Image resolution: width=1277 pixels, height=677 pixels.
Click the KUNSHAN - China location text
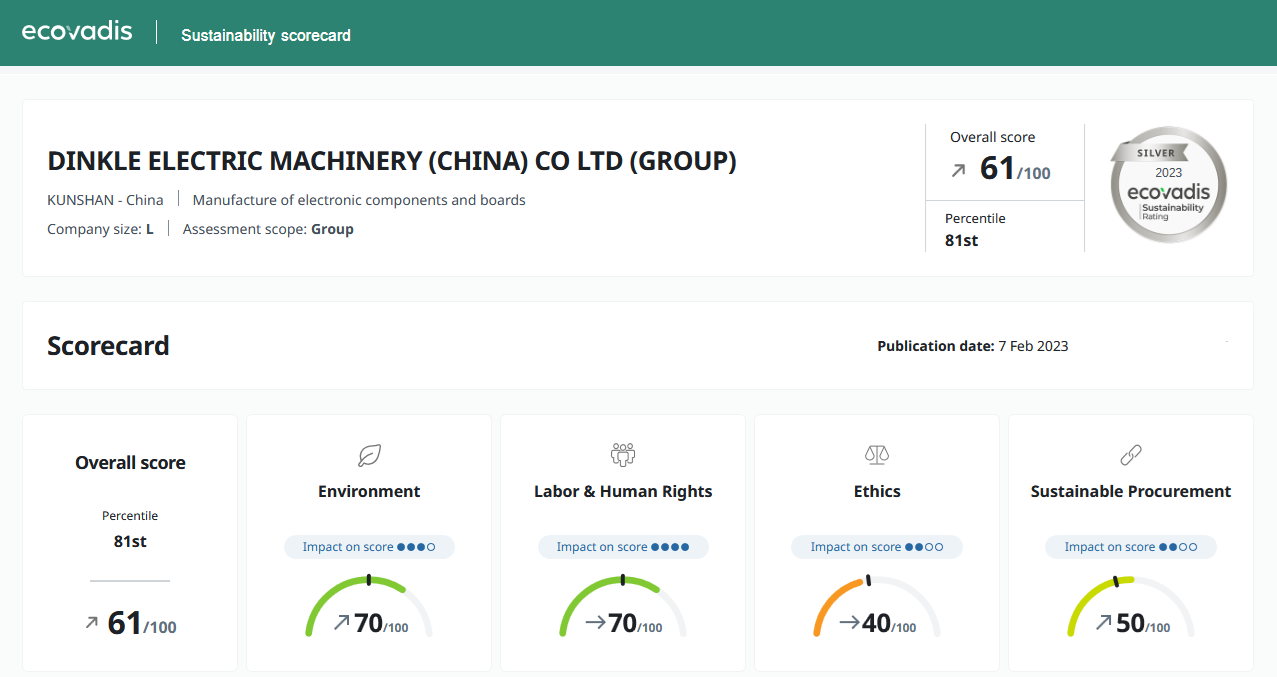tap(105, 200)
